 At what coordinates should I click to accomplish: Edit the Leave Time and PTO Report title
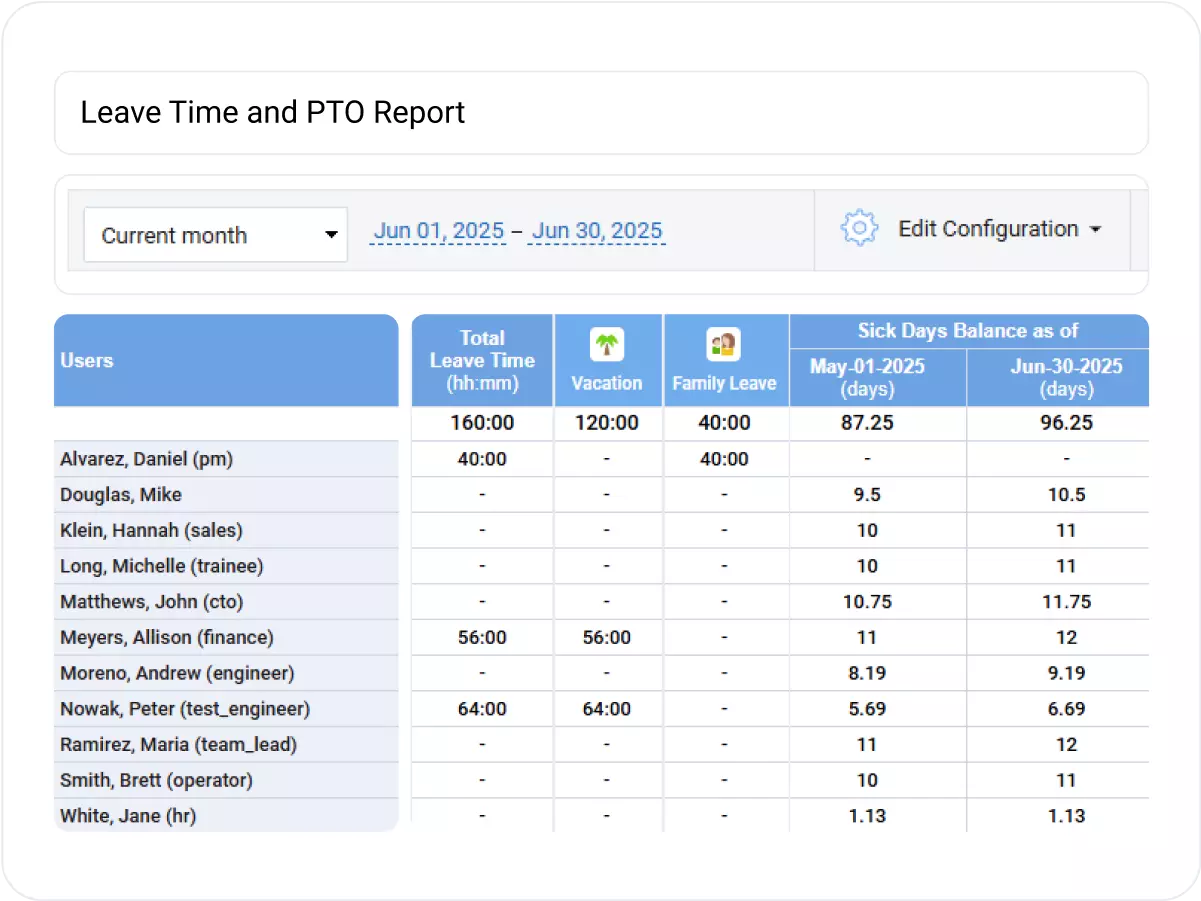click(x=272, y=112)
